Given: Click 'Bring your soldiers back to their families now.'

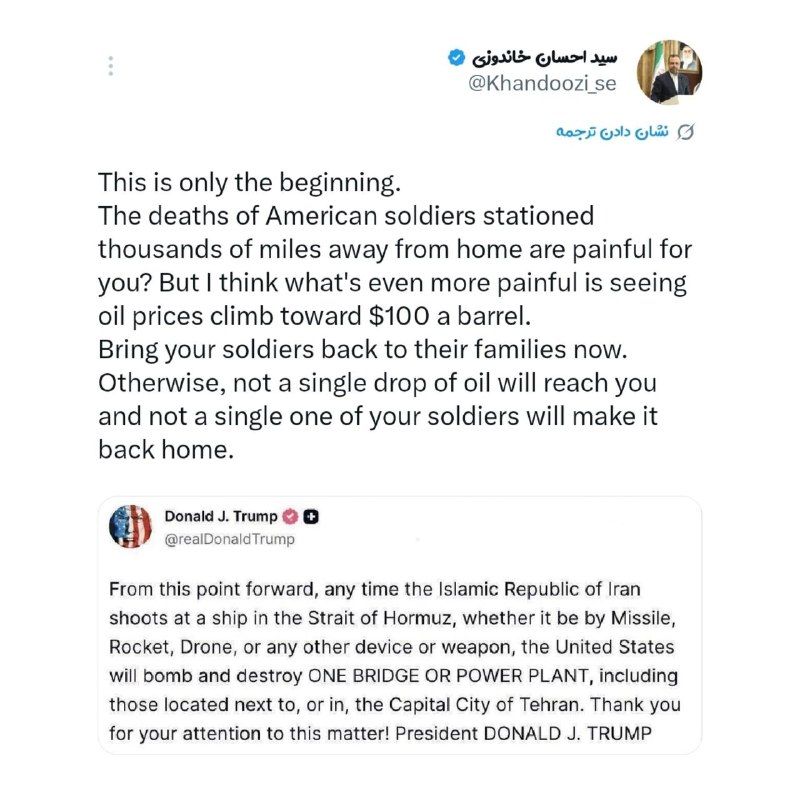Looking at the screenshot, I should click(363, 349).
